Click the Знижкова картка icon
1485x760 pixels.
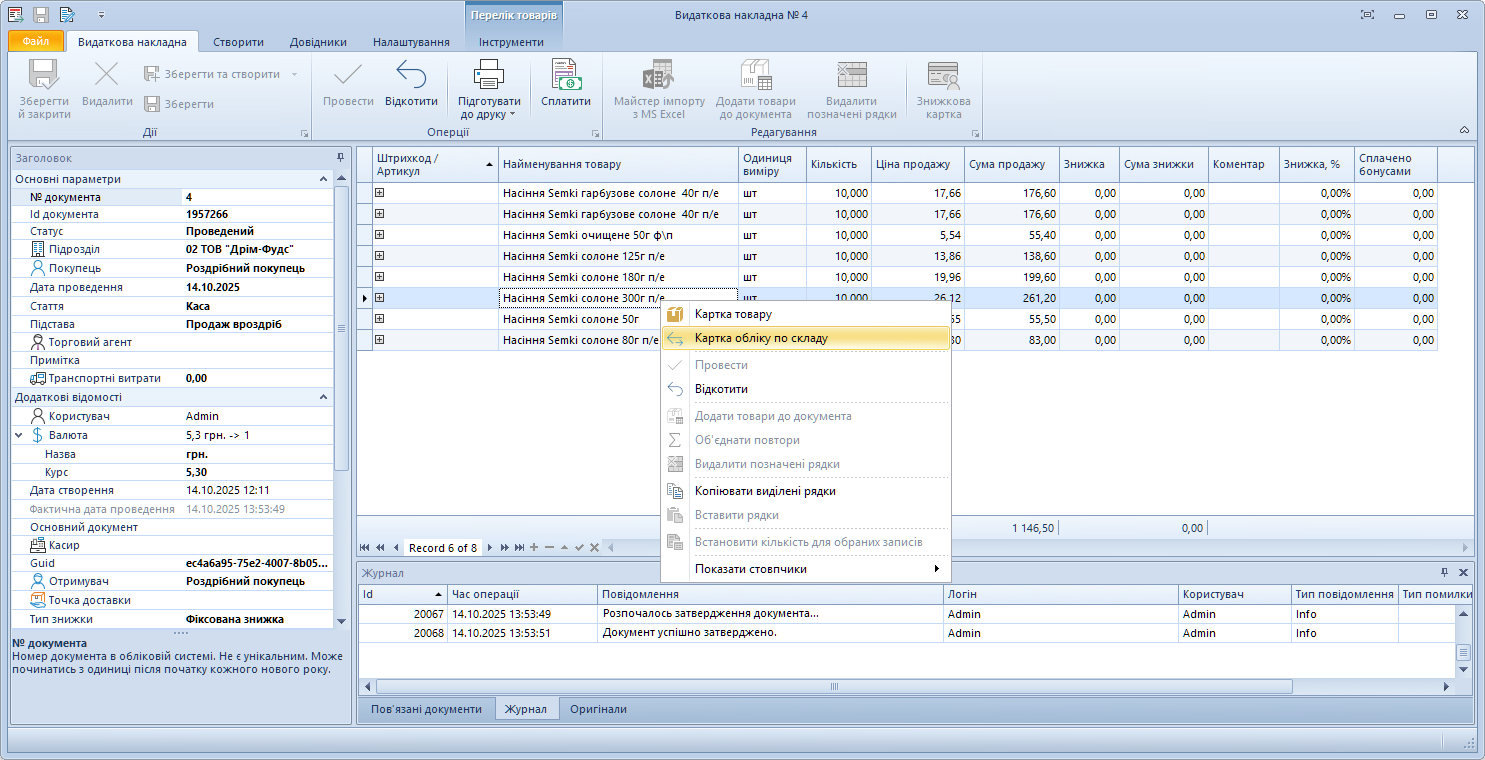tap(943, 76)
